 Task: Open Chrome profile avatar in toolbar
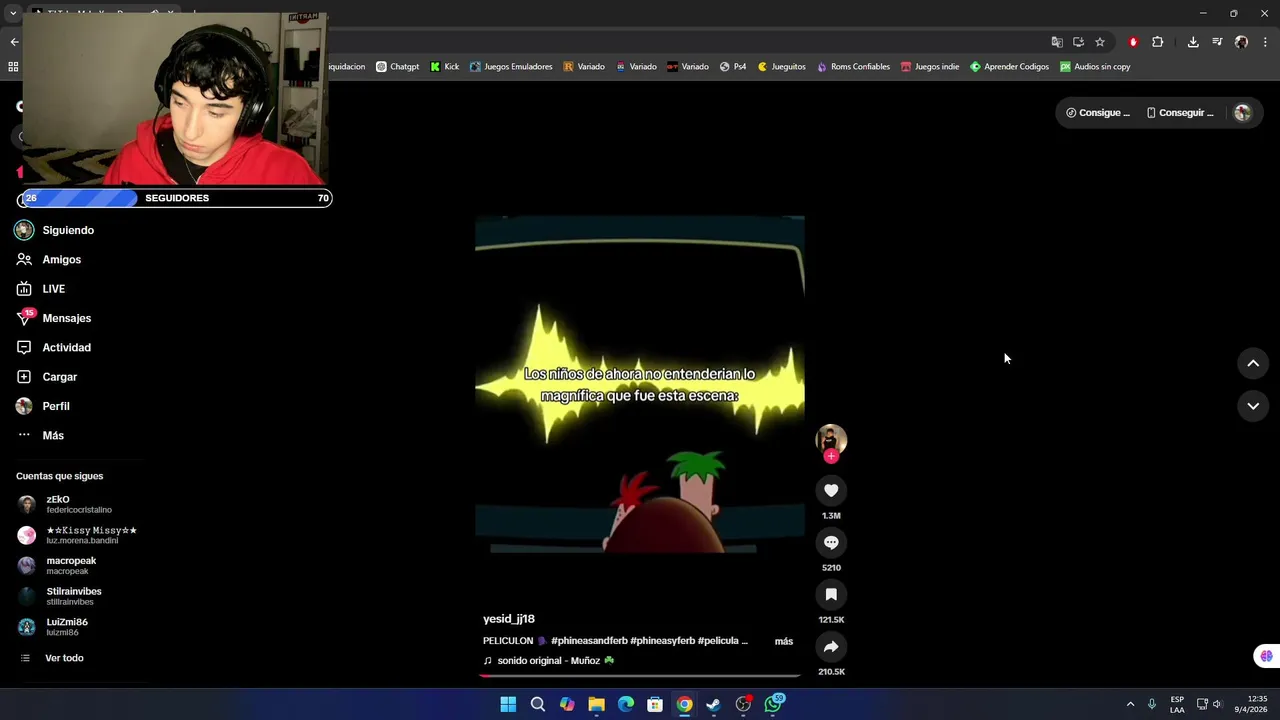click(x=1241, y=42)
